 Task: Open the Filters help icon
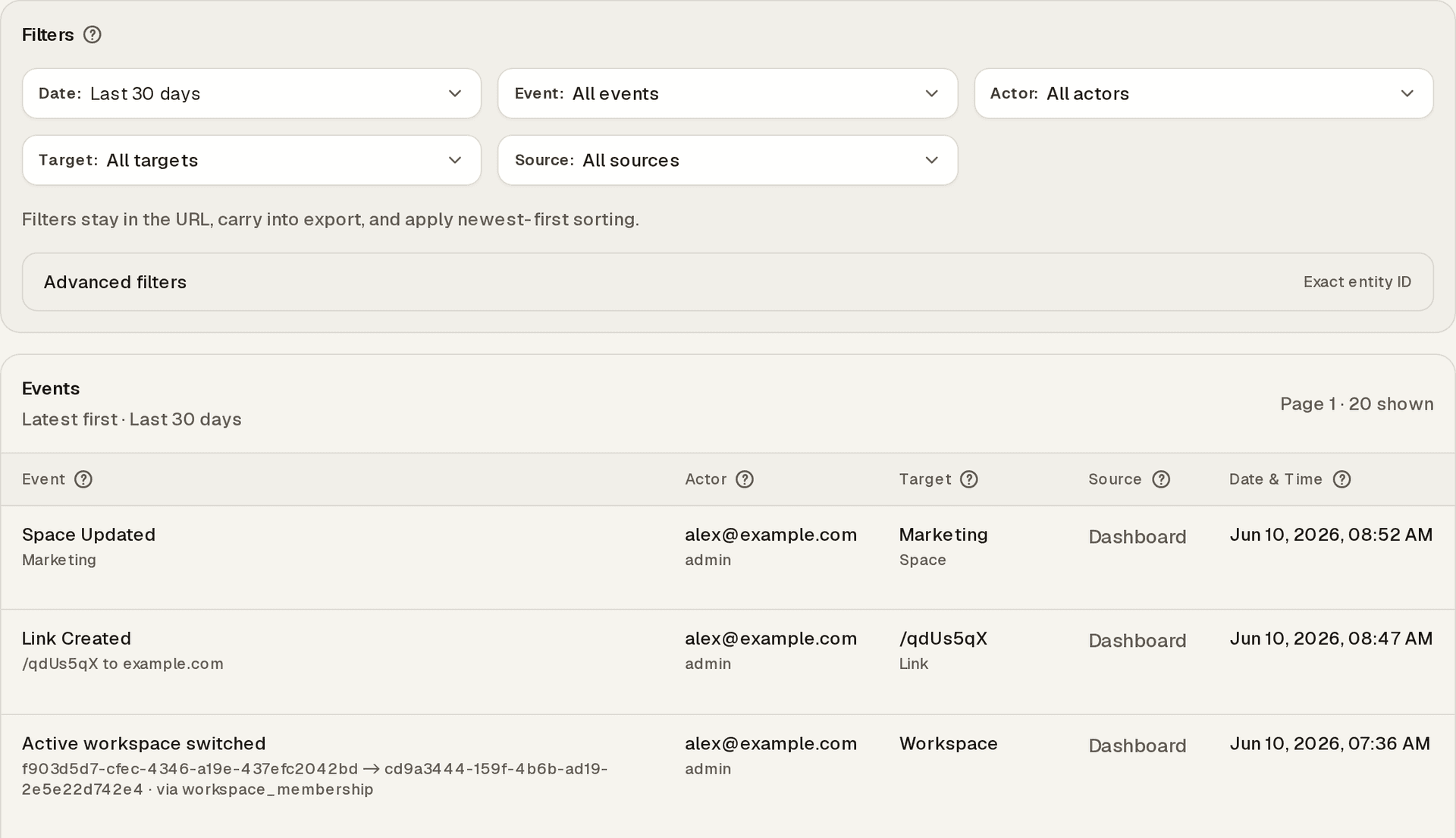coord(92,35)
